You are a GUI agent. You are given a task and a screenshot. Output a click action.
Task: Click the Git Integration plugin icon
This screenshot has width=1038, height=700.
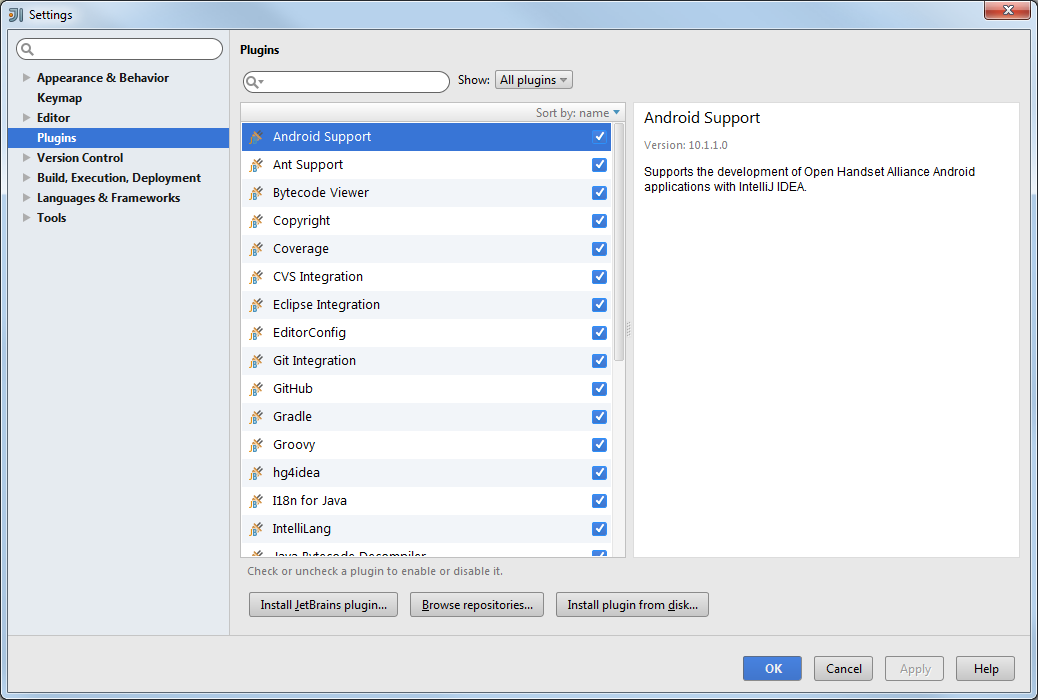coord(256,361)
